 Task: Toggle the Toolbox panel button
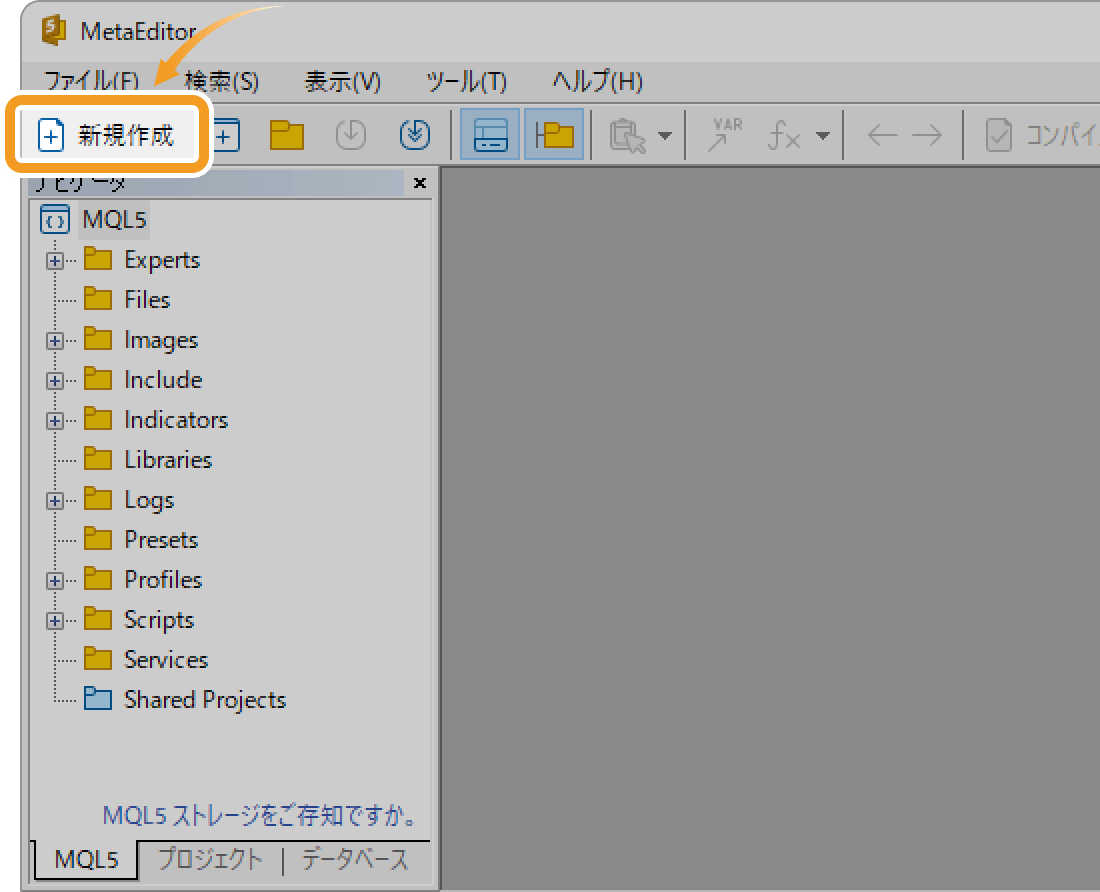pos(490,135)
